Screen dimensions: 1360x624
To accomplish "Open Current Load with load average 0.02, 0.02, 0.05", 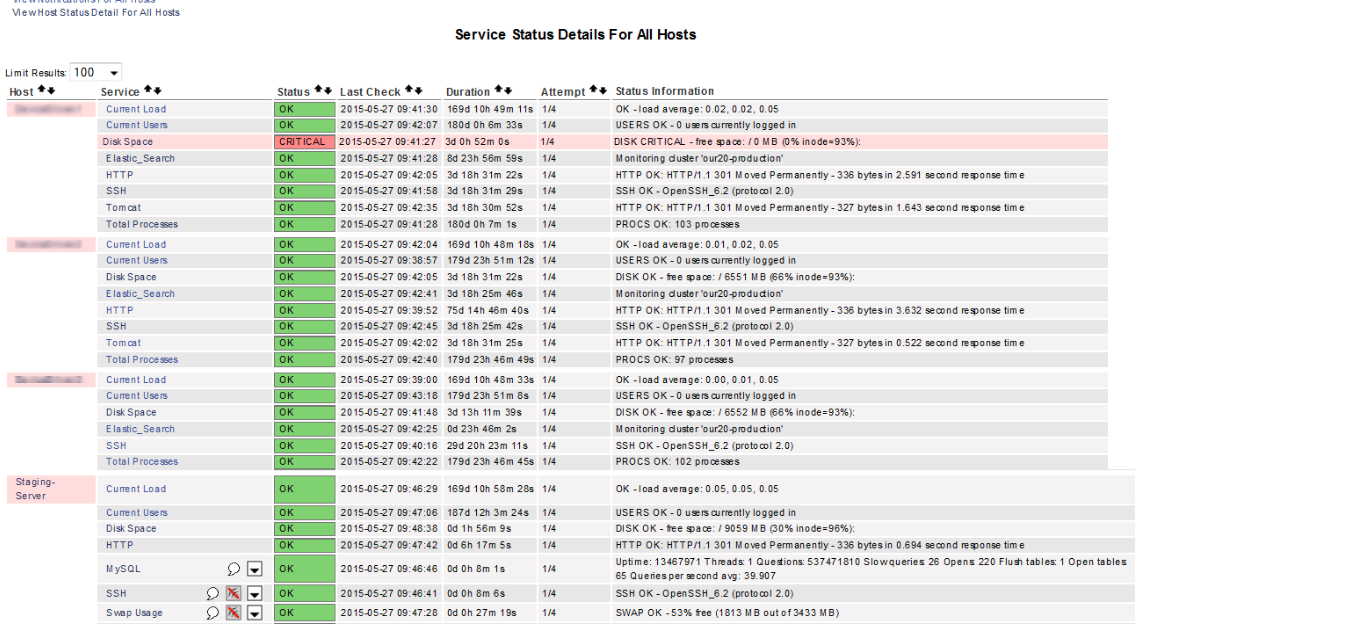I will [x=136, y=109].
